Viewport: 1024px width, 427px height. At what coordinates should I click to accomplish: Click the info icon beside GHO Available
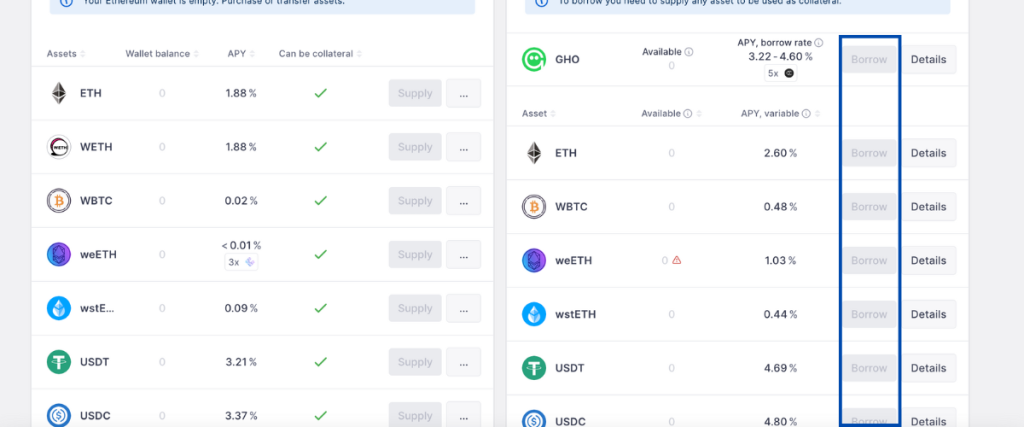(x=689, y=52)
